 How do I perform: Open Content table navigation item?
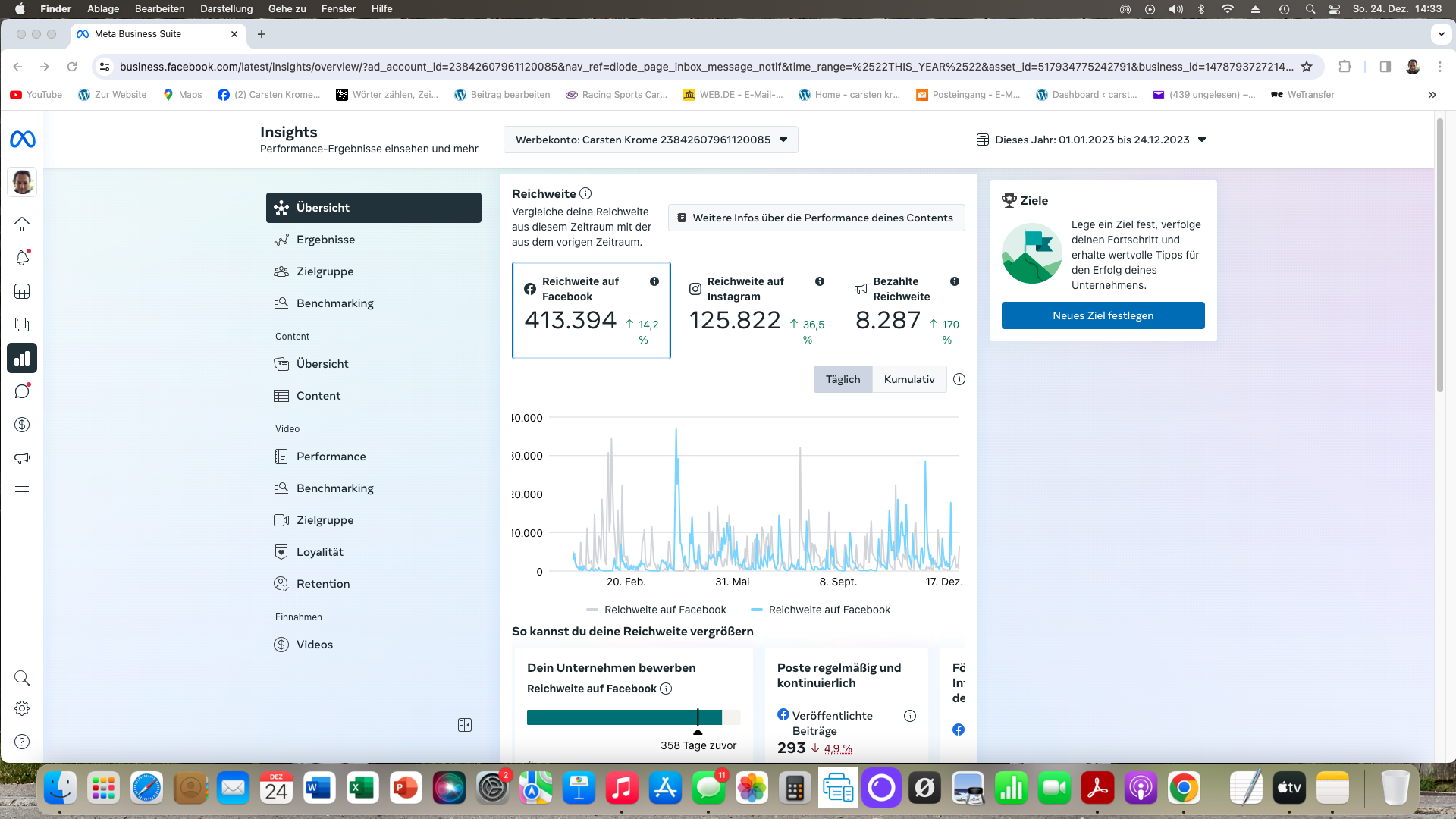[x=374, y=396]
